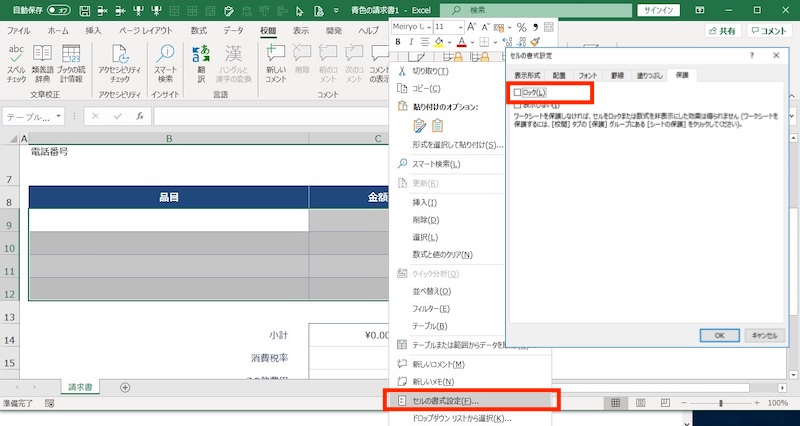Run the spell check (スペルチェック)
This screenshot has width=800, height=426.
(16, 64)
